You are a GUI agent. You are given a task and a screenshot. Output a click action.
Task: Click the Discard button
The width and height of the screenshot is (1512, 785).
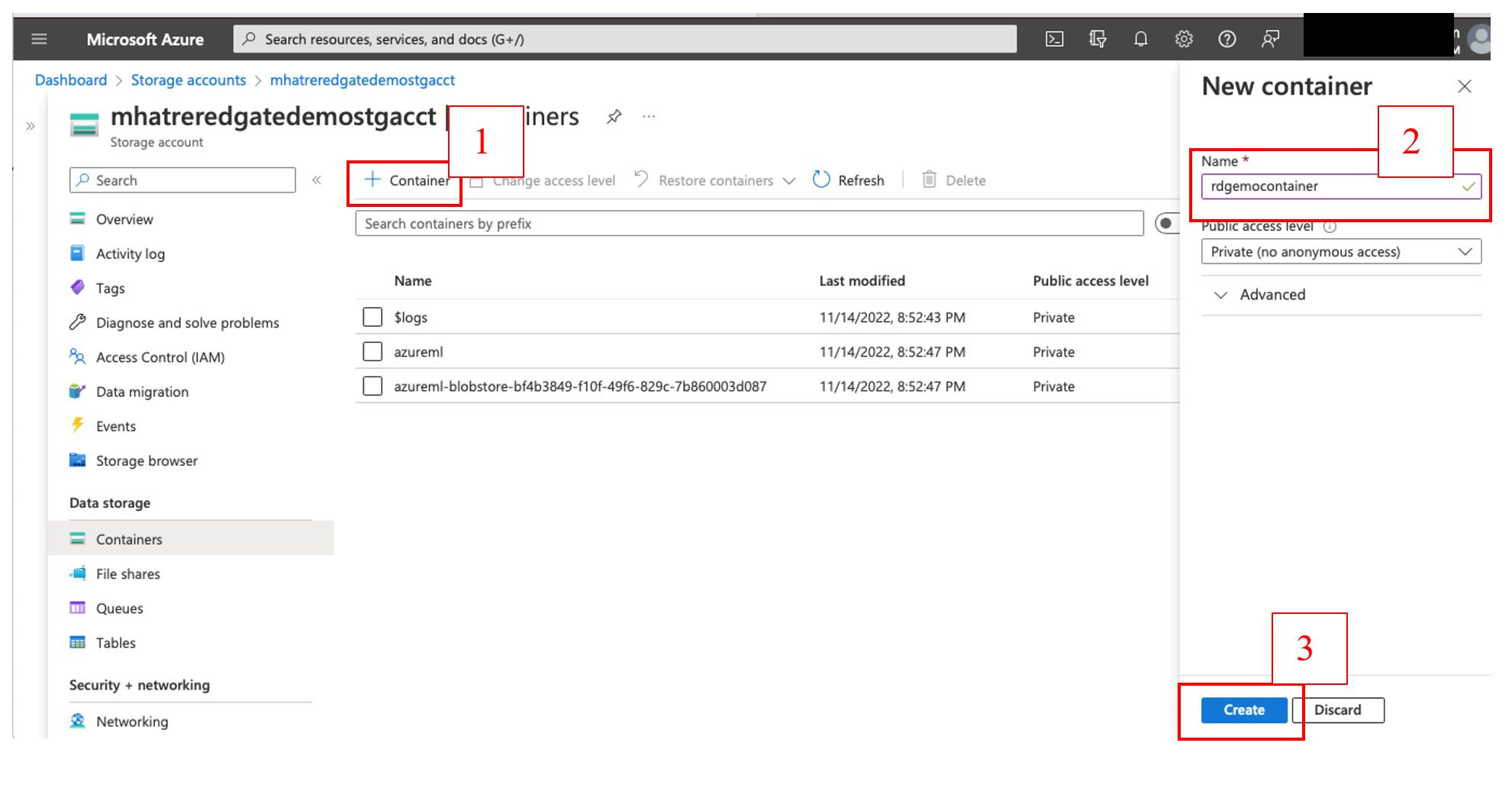pos(1339,710)
